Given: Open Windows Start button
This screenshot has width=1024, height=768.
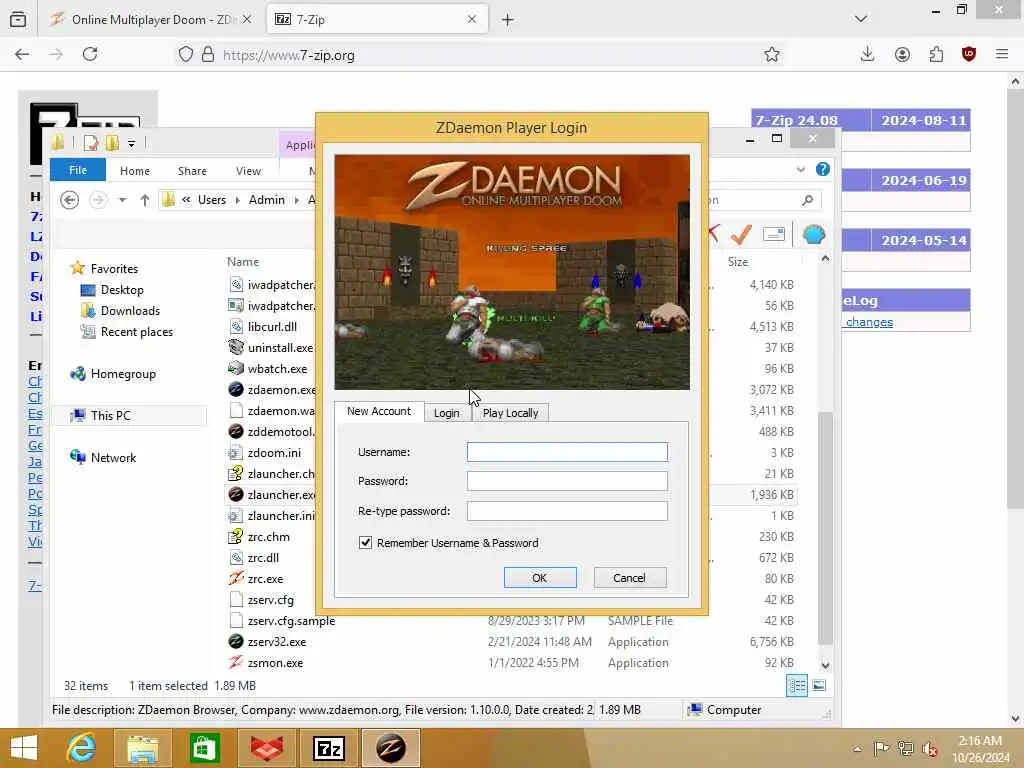Looking at the screenshot, I should coord(24,748).
